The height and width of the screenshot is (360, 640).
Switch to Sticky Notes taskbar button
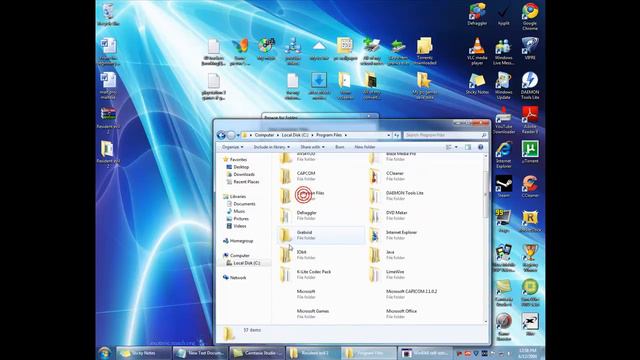coord(143,353)
